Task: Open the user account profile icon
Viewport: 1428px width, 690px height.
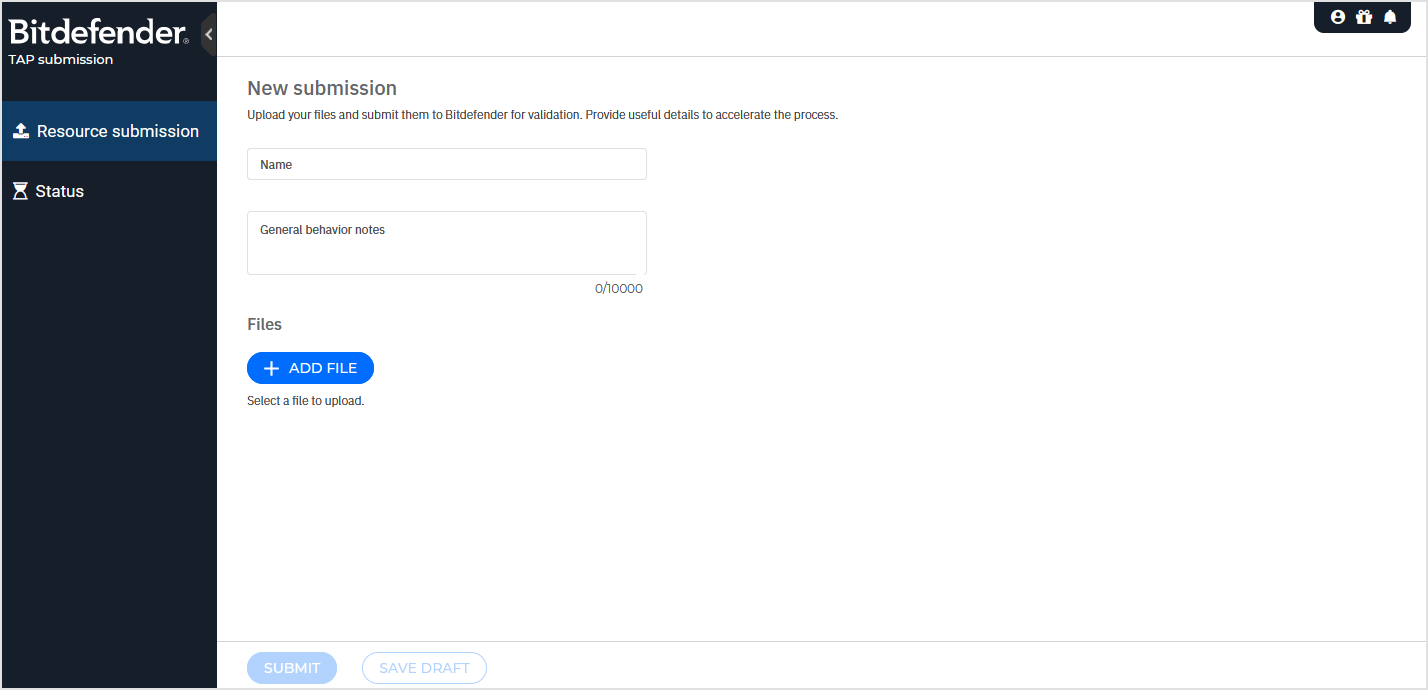Action: 1338,17
